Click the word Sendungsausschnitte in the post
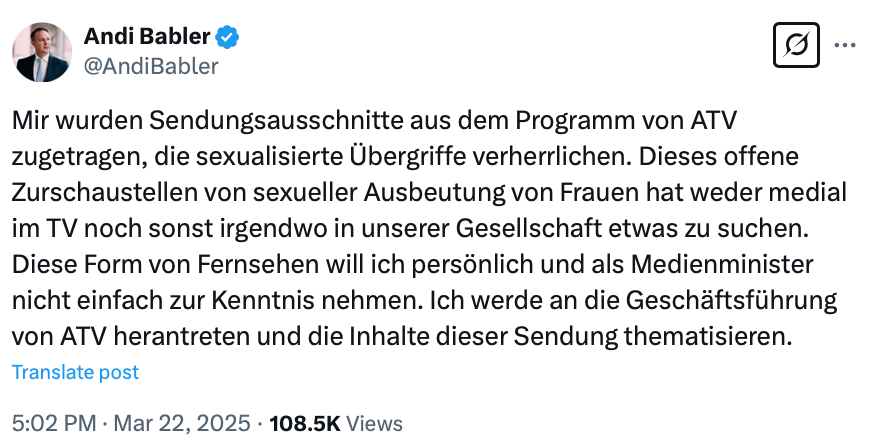The height and width of the screenshot is (446, 880). tap(276, 120)
